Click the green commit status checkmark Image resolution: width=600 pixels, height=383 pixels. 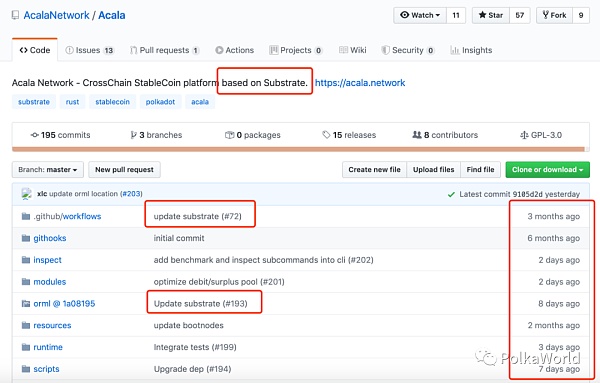[451, 194]
